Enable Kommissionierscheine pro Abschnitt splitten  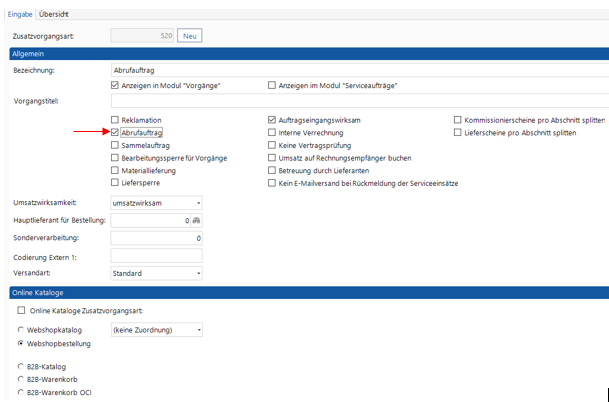coord(458,119)
